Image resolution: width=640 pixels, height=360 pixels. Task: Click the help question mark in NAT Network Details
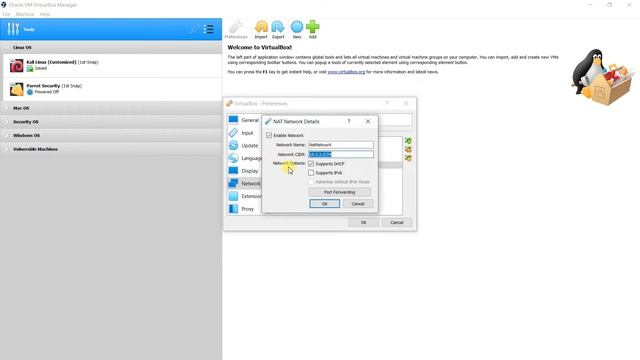[x=349, y=121]
